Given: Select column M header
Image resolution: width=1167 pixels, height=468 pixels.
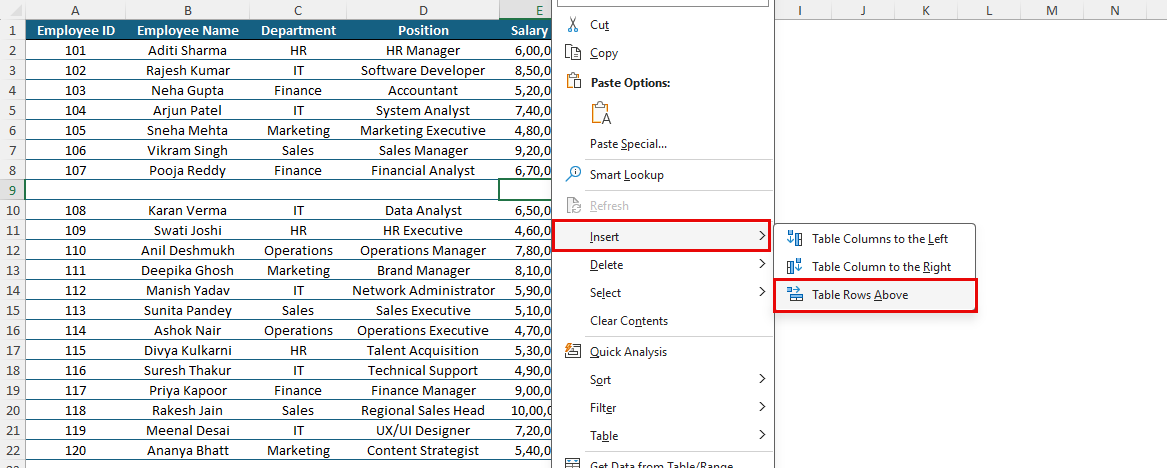Looking at the screenshot, I should click(x=1051, y=10).
